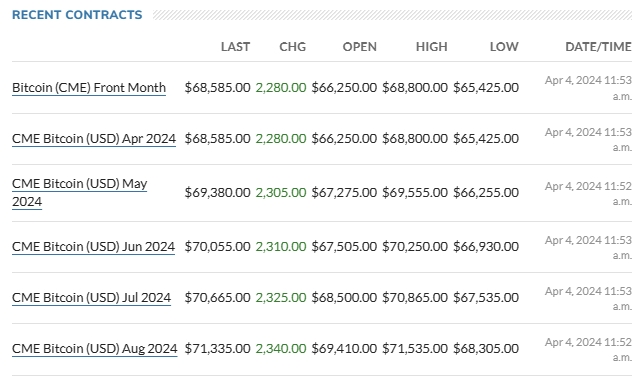Click the Apr 2024 row timestamp
This screenshot has height=376, width=641.
[x=588, y=139]
